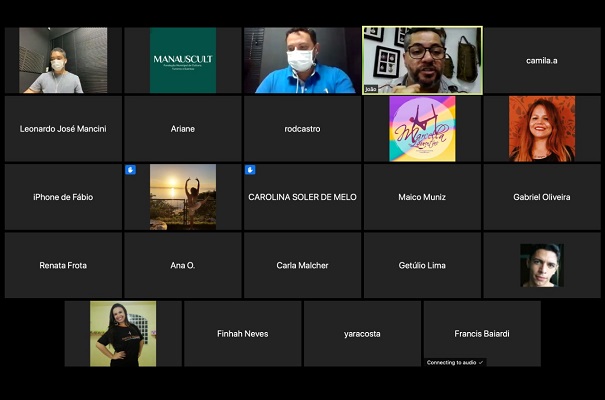Select João's highlighted speaker video

click(x=422, y=60)
